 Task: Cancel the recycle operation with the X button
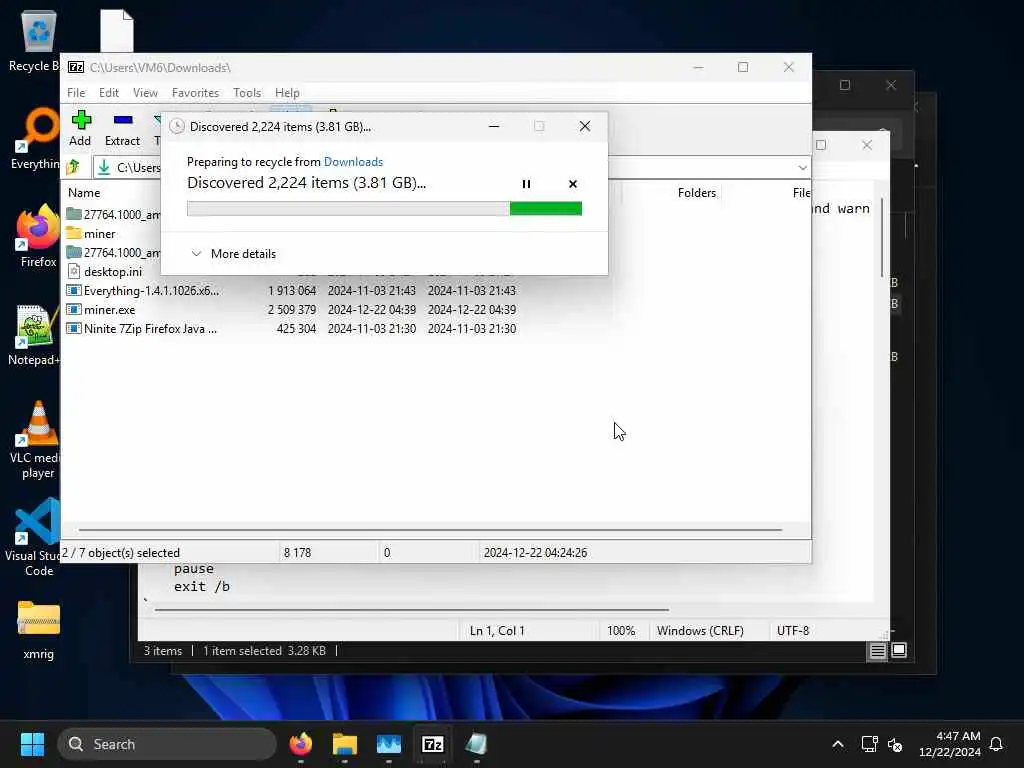tap(573, 184)
